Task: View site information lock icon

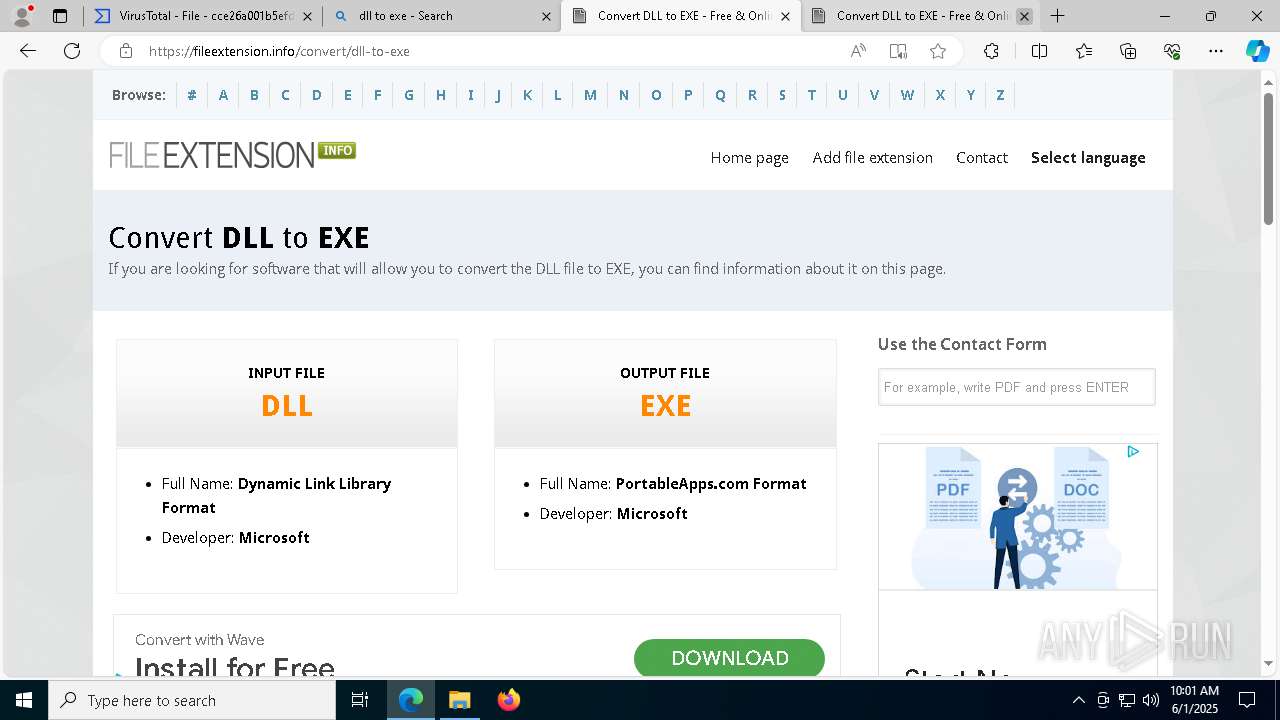Action: (x=125, y=51)
